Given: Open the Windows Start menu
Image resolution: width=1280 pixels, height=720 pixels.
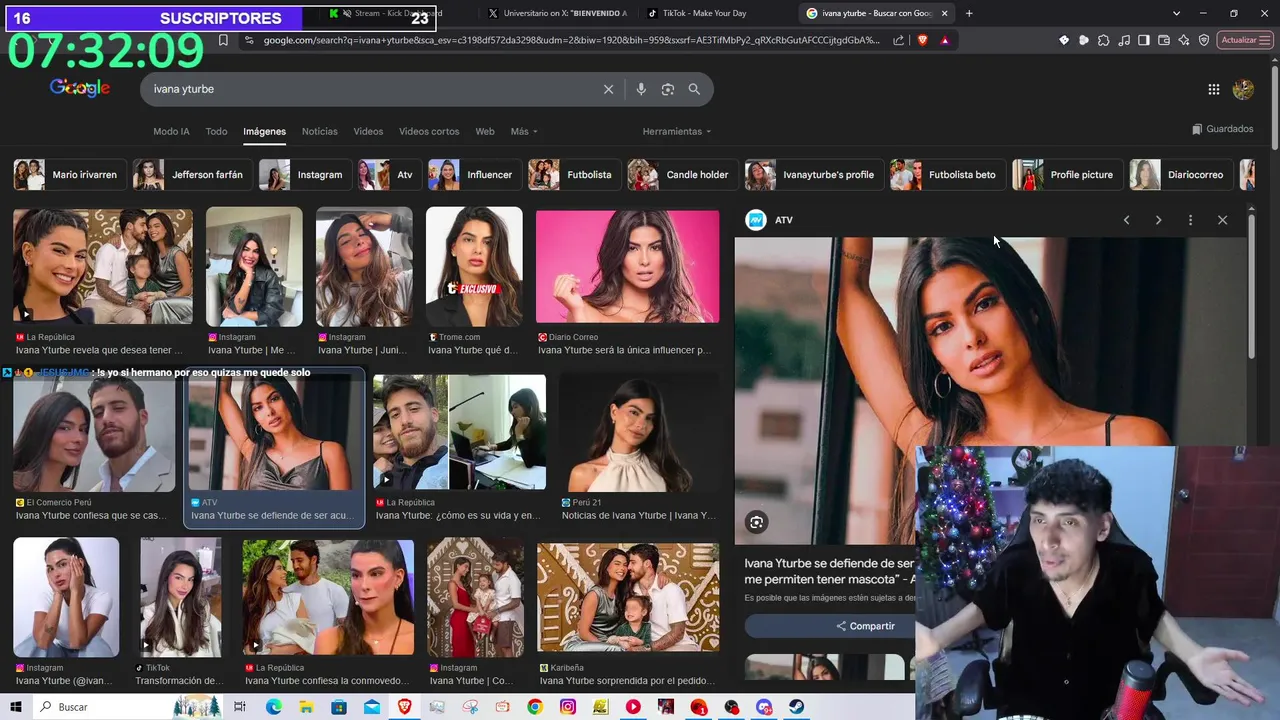Looking at the screenshot, I should 15,707.
